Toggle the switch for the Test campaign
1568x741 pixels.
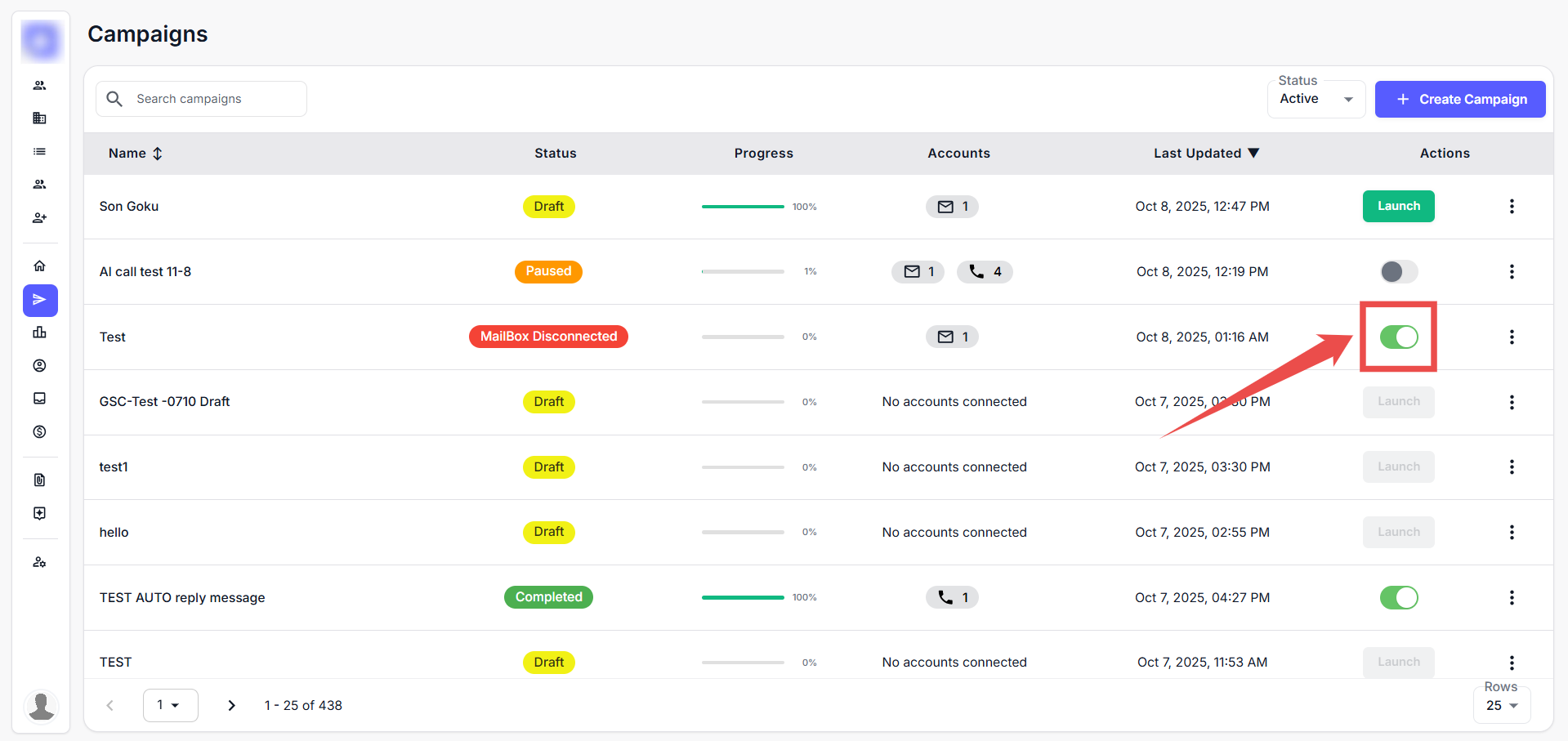[1398, 337]
